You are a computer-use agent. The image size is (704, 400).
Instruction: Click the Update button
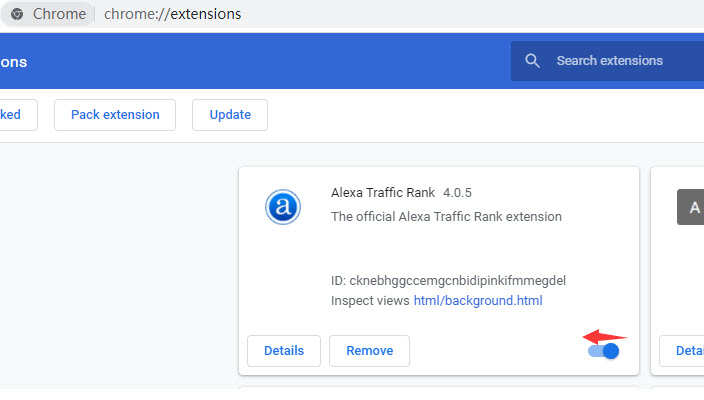[230, 115]
